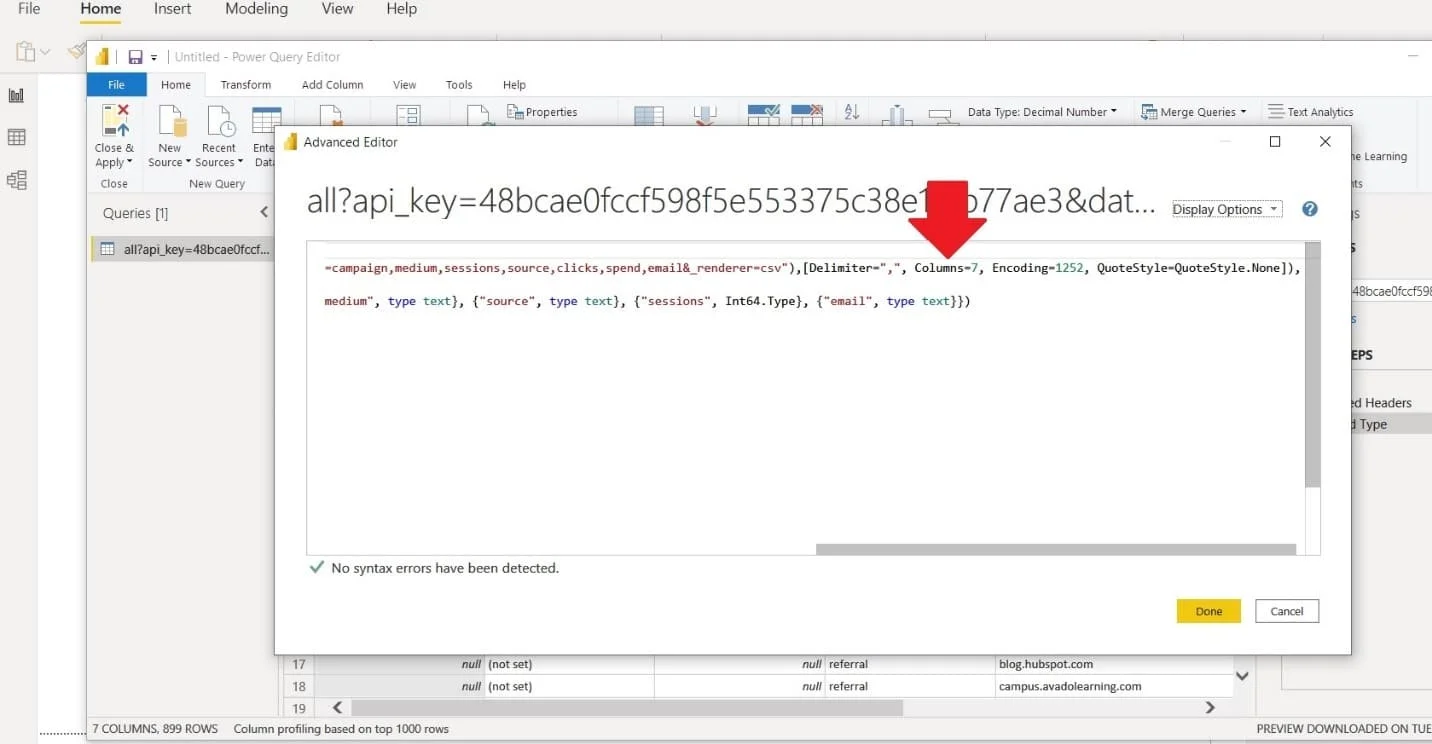The width and height of the screenshot is (1432, 744).
Task: Open Power BI main Modeling tab
Action: 256,9
